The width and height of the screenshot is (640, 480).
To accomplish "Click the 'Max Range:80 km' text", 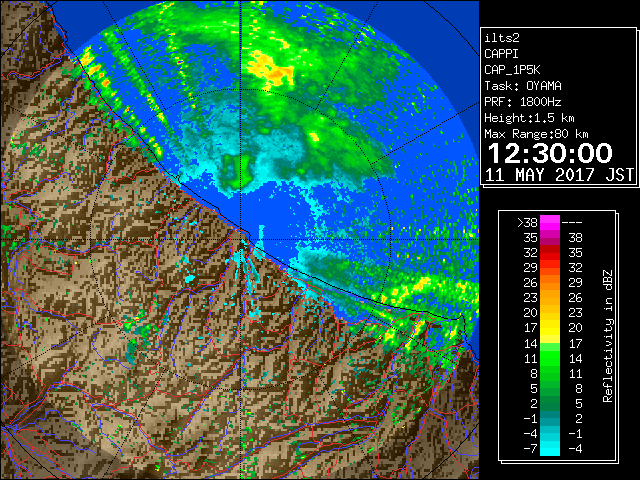I will [536, 134].
